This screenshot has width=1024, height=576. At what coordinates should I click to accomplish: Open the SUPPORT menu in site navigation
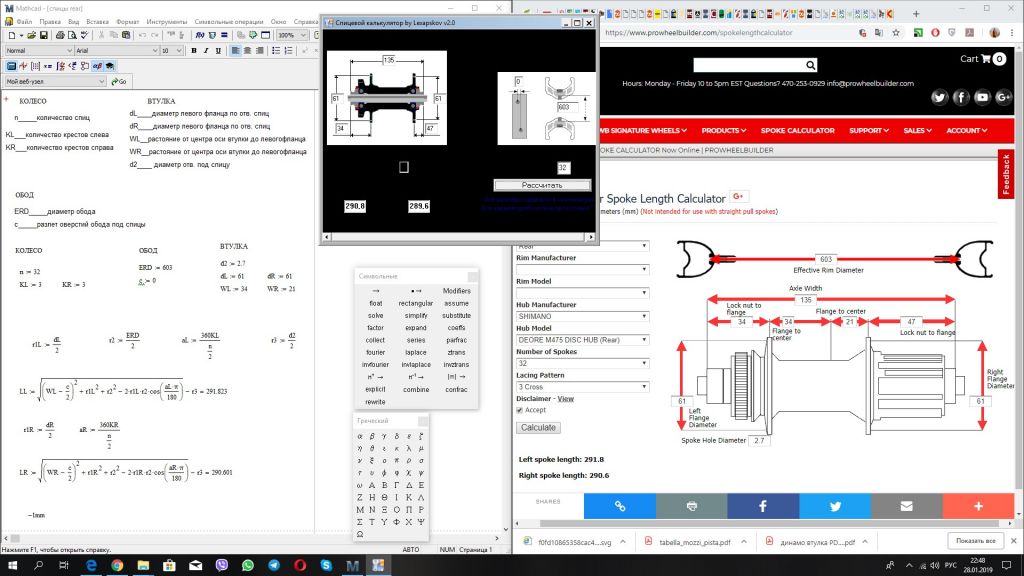click(870, 130)
